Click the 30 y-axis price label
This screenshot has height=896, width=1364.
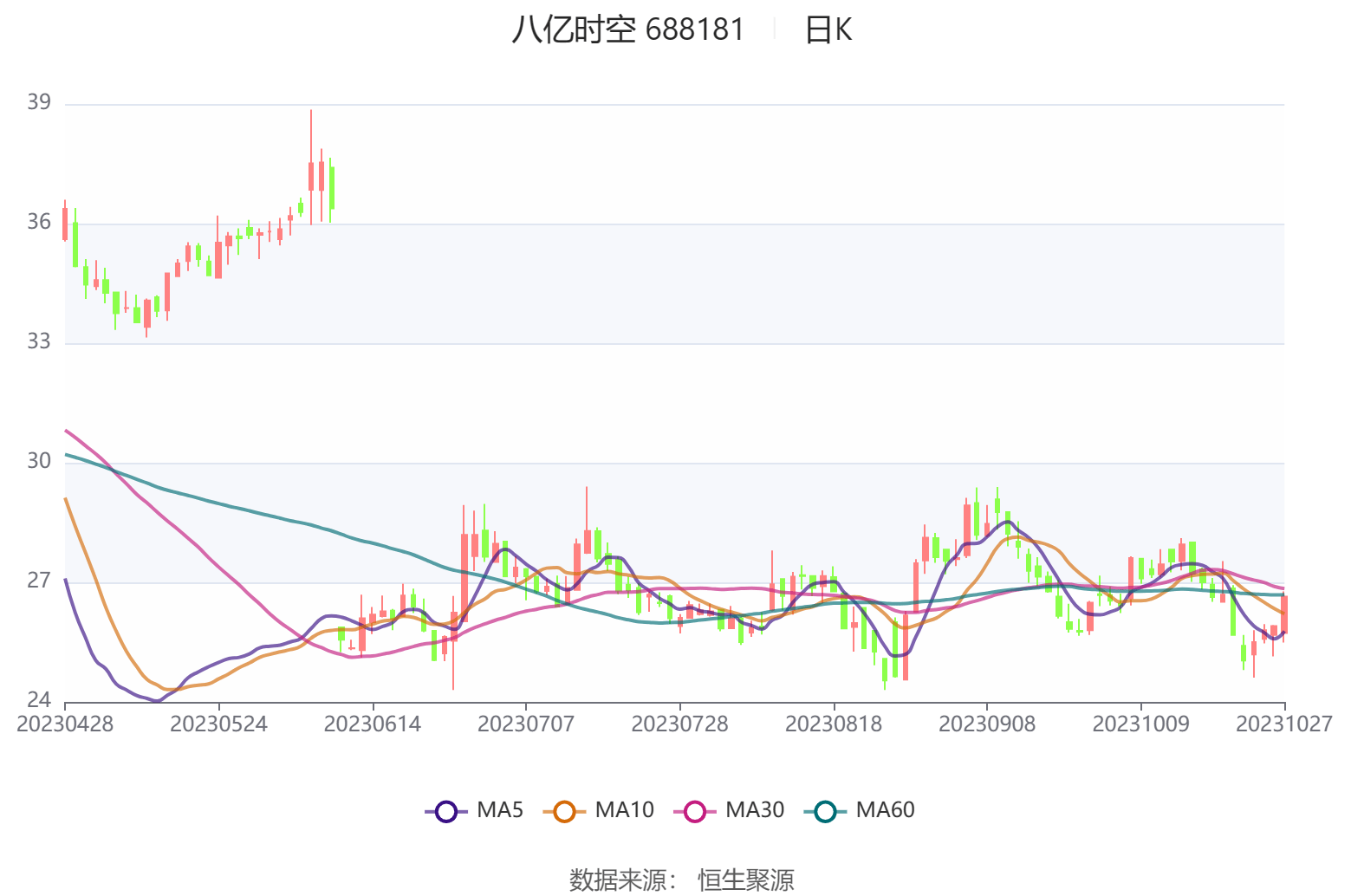39,461
